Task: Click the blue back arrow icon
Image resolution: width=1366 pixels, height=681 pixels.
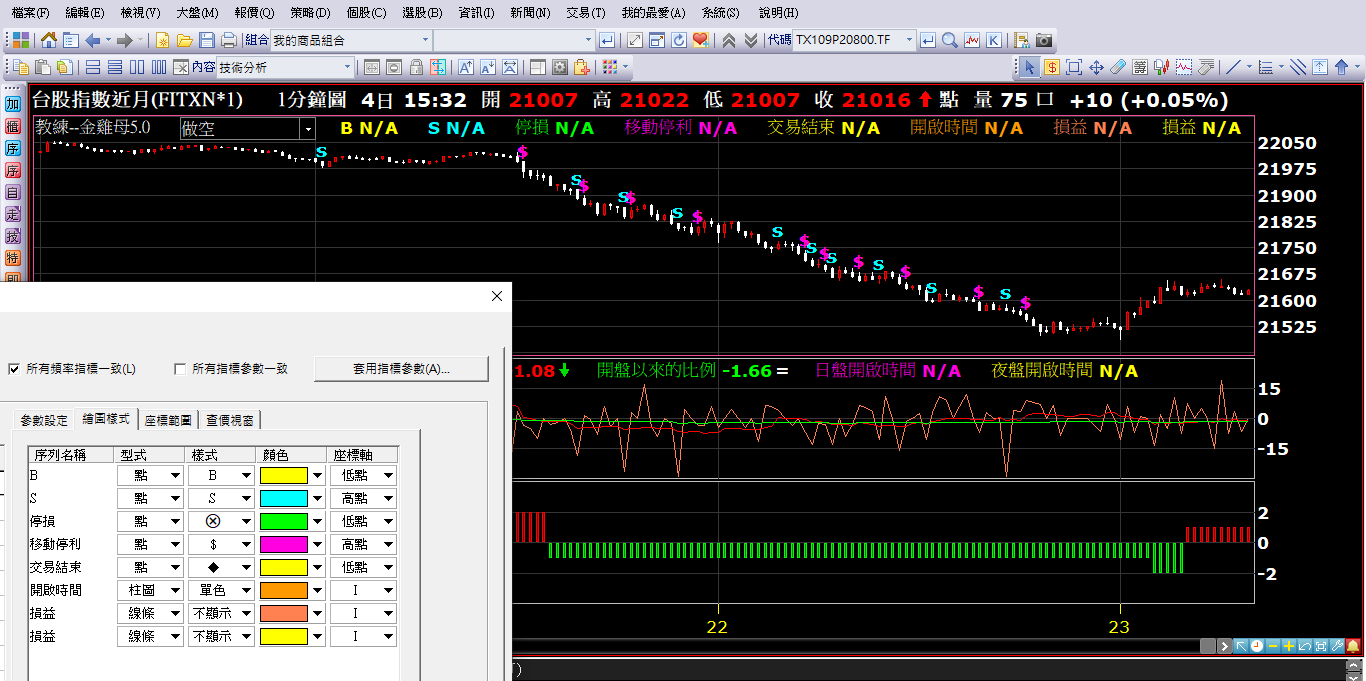Action: click(93, 40)
